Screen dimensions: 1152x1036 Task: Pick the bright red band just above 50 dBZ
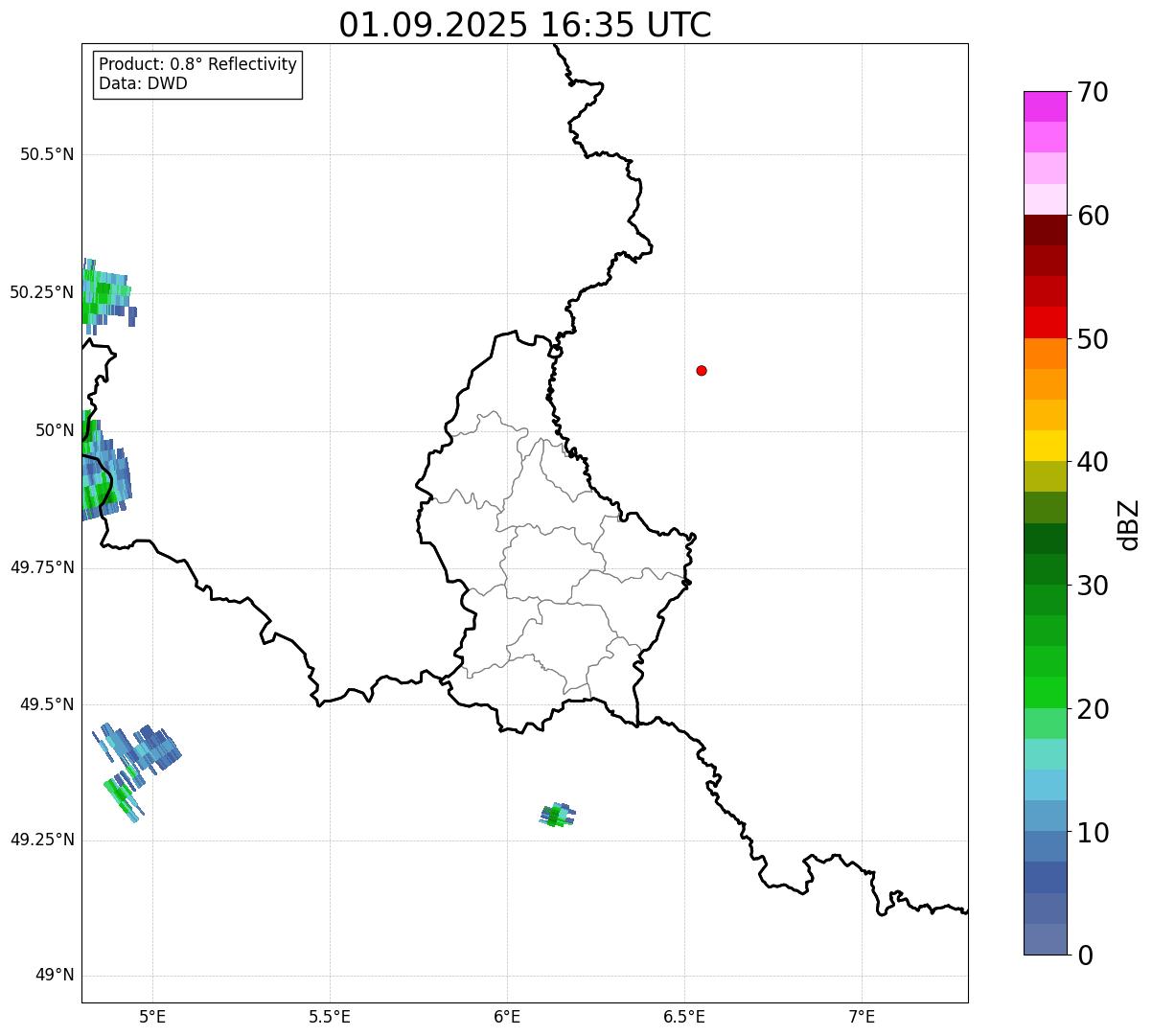(1045, 323)
